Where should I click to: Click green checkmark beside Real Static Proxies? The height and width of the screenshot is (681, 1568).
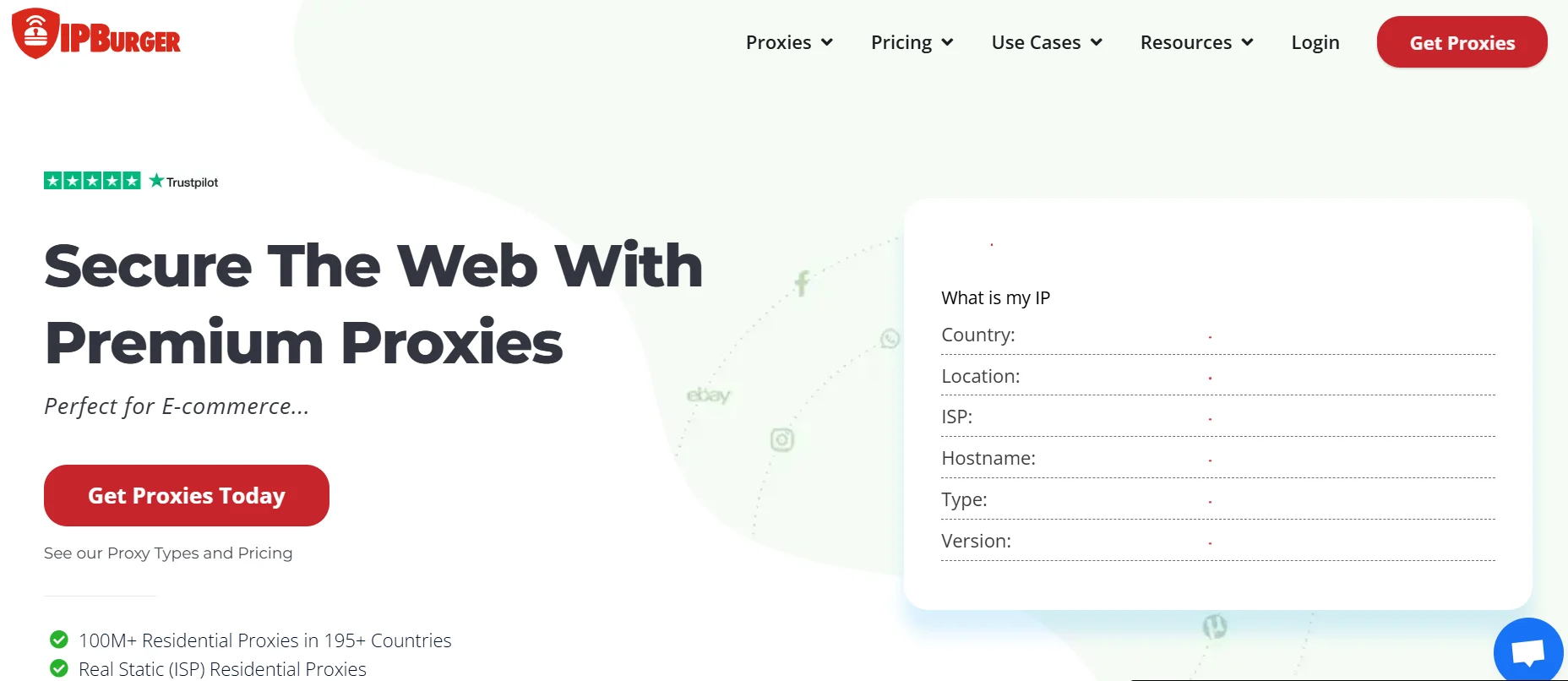pos(59,668)
